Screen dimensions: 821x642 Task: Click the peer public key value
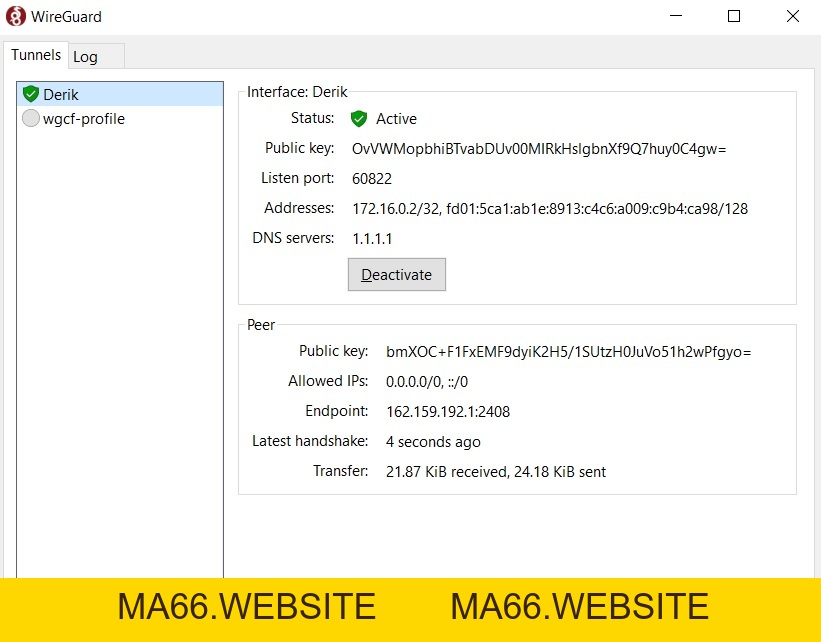pyautogui.click(x=568, y=352)
